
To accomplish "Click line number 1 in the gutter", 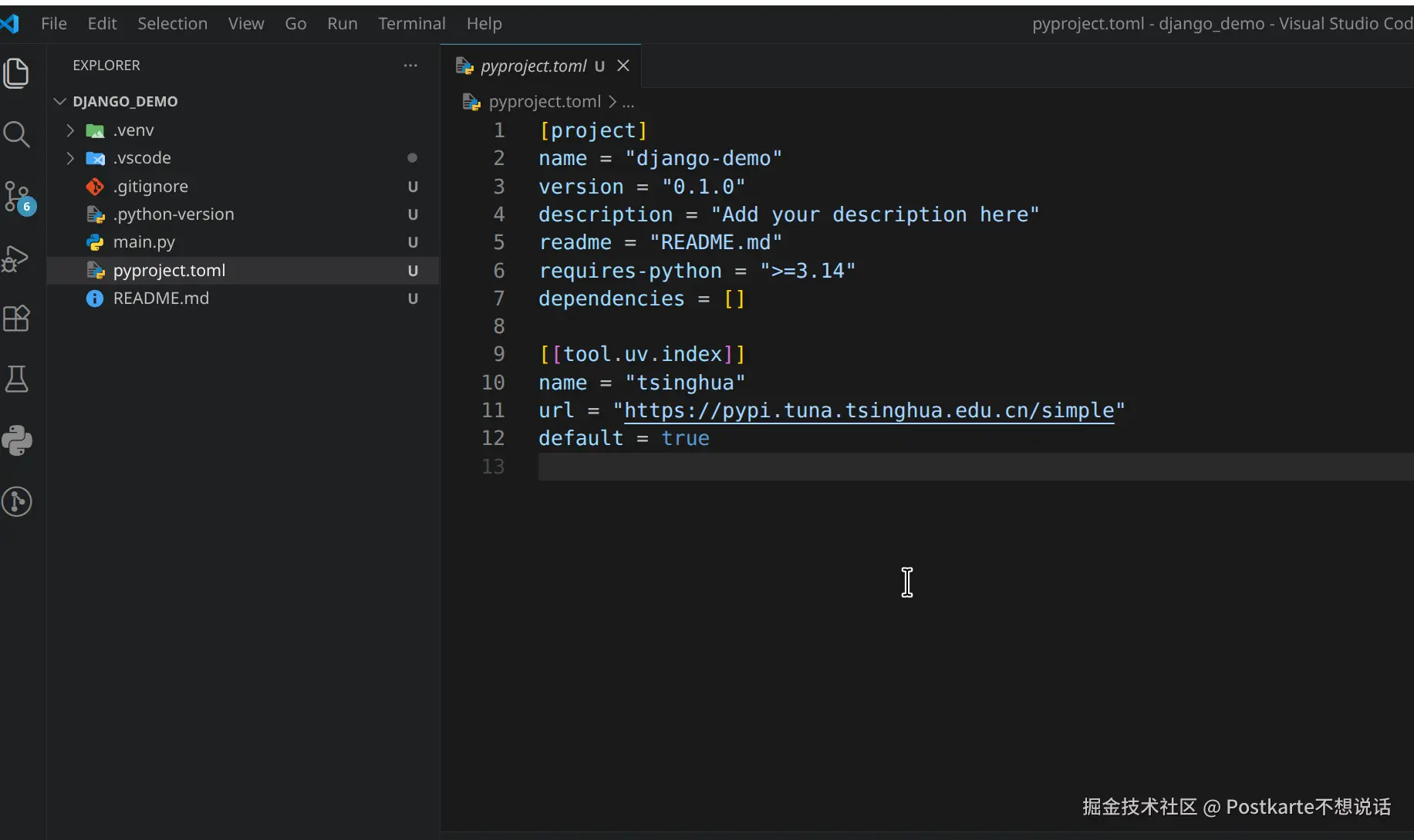I will (x=499, y=130).
